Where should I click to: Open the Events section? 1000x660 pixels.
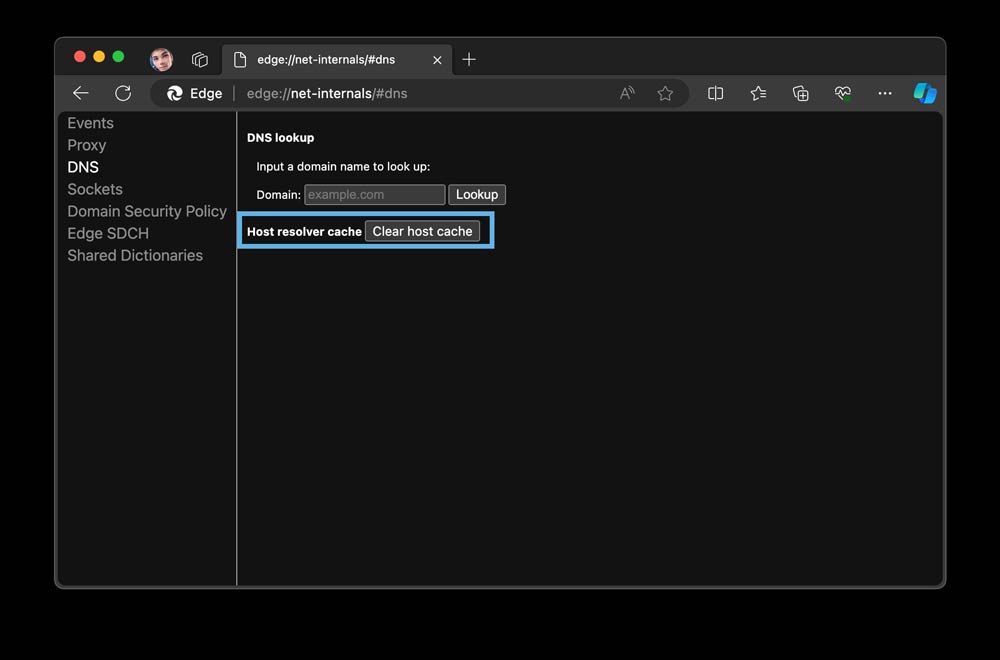(x=91, y=123)
